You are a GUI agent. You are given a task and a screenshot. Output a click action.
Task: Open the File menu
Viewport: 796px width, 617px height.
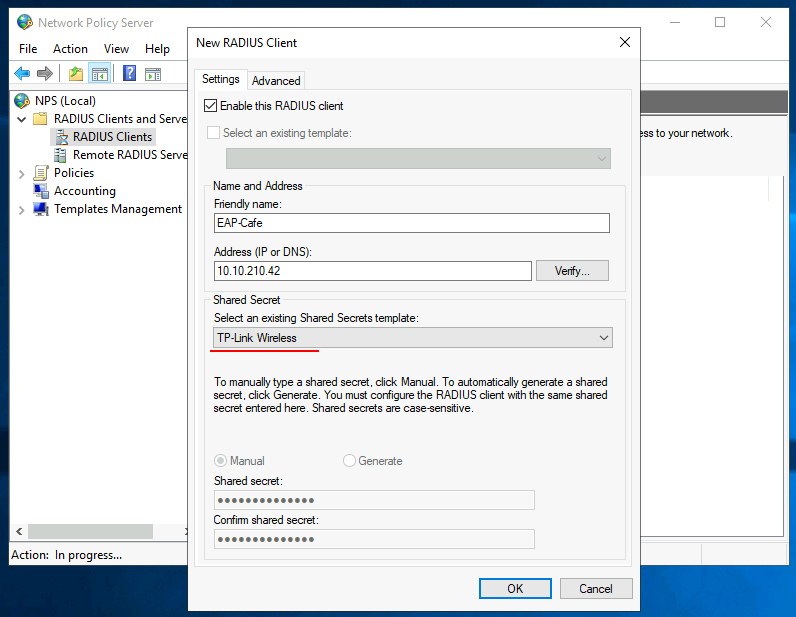click(28, 49)
